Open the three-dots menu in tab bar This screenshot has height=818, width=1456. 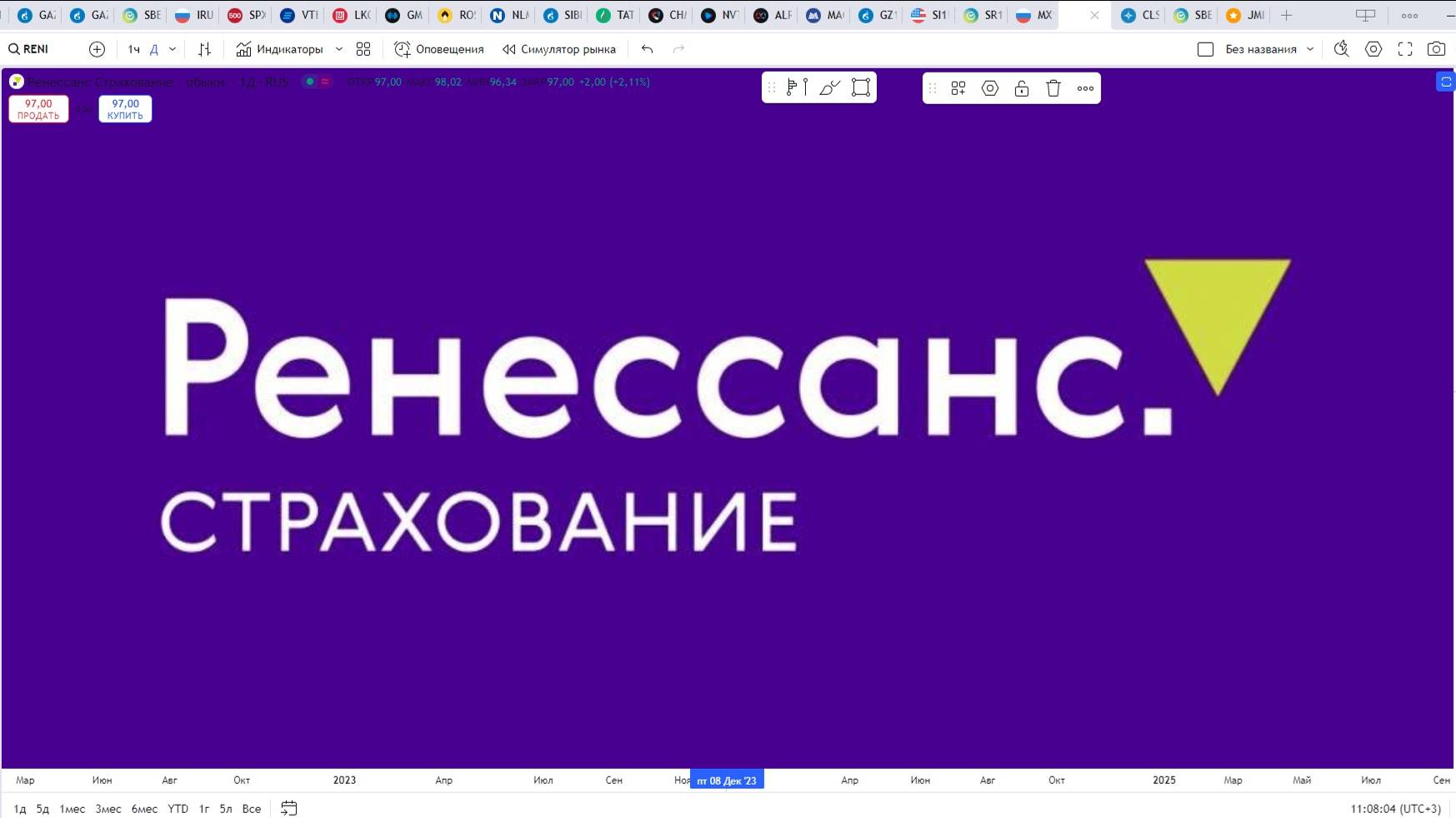click(1409, 15)
